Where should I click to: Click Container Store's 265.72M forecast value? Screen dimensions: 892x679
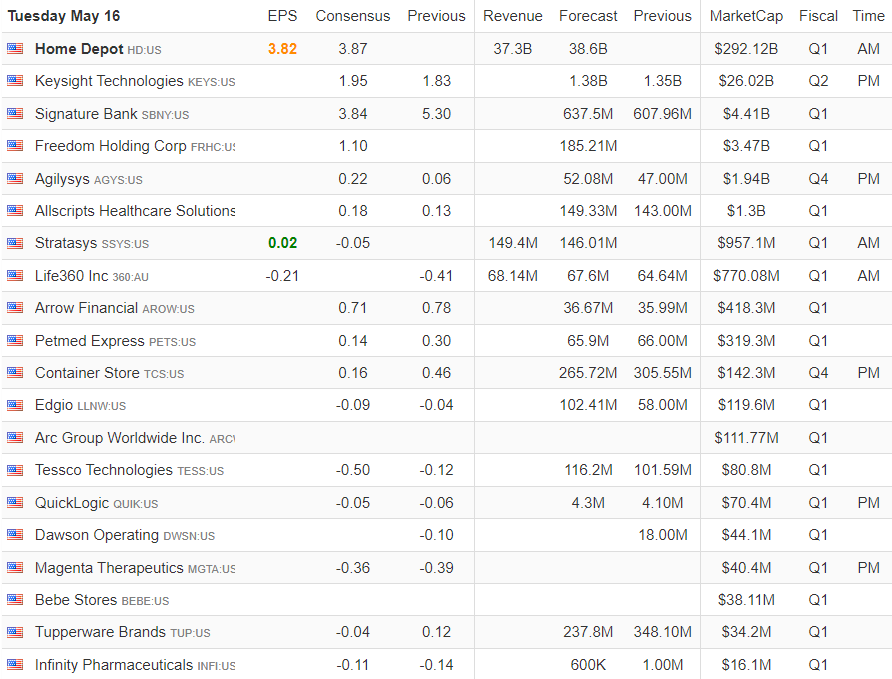coord(588,373)
